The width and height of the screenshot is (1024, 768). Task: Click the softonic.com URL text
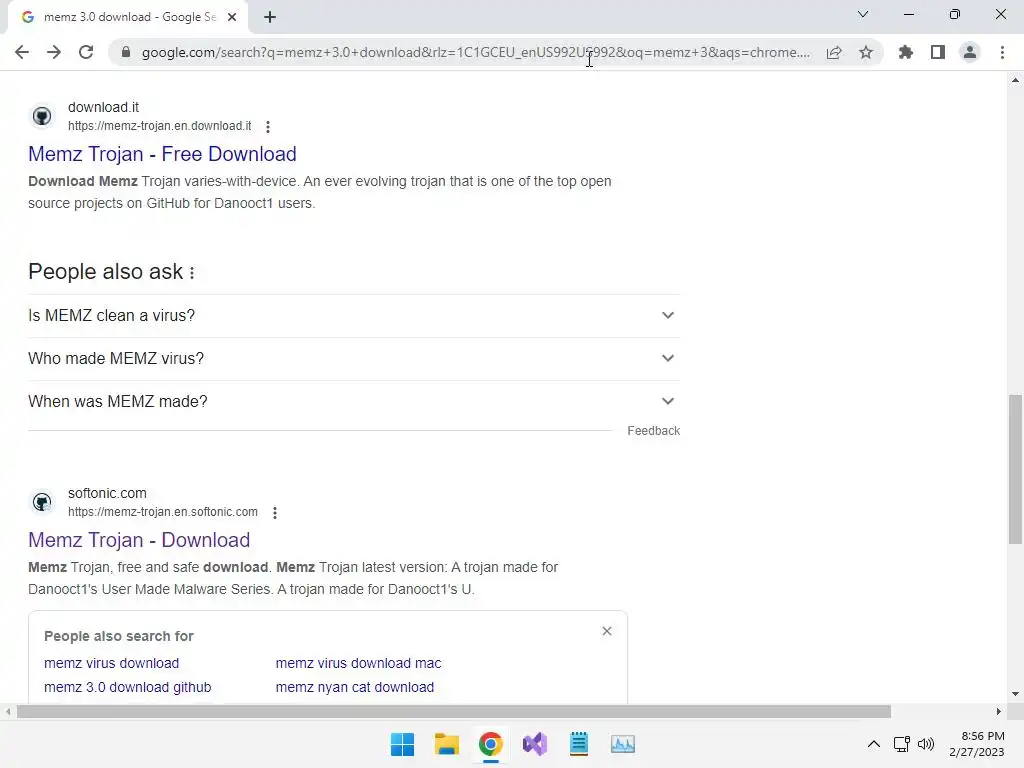163,512
